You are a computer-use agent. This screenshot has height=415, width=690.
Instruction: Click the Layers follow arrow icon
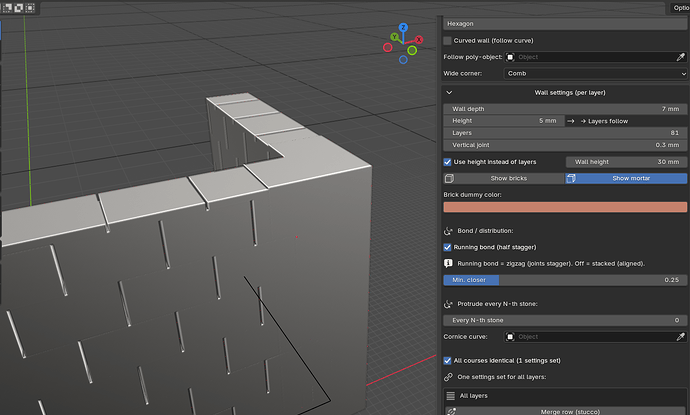[x=571, y=121]
